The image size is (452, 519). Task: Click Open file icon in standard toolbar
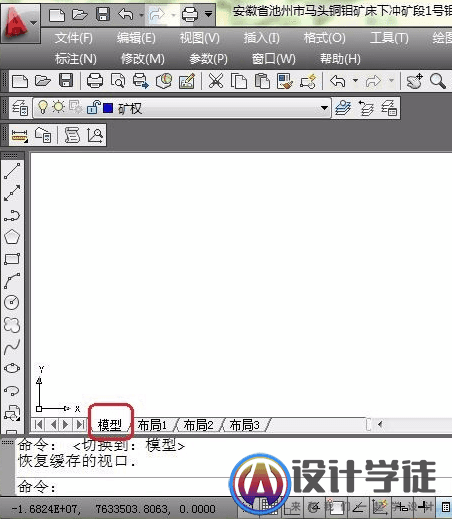click(x=43, y=81)
